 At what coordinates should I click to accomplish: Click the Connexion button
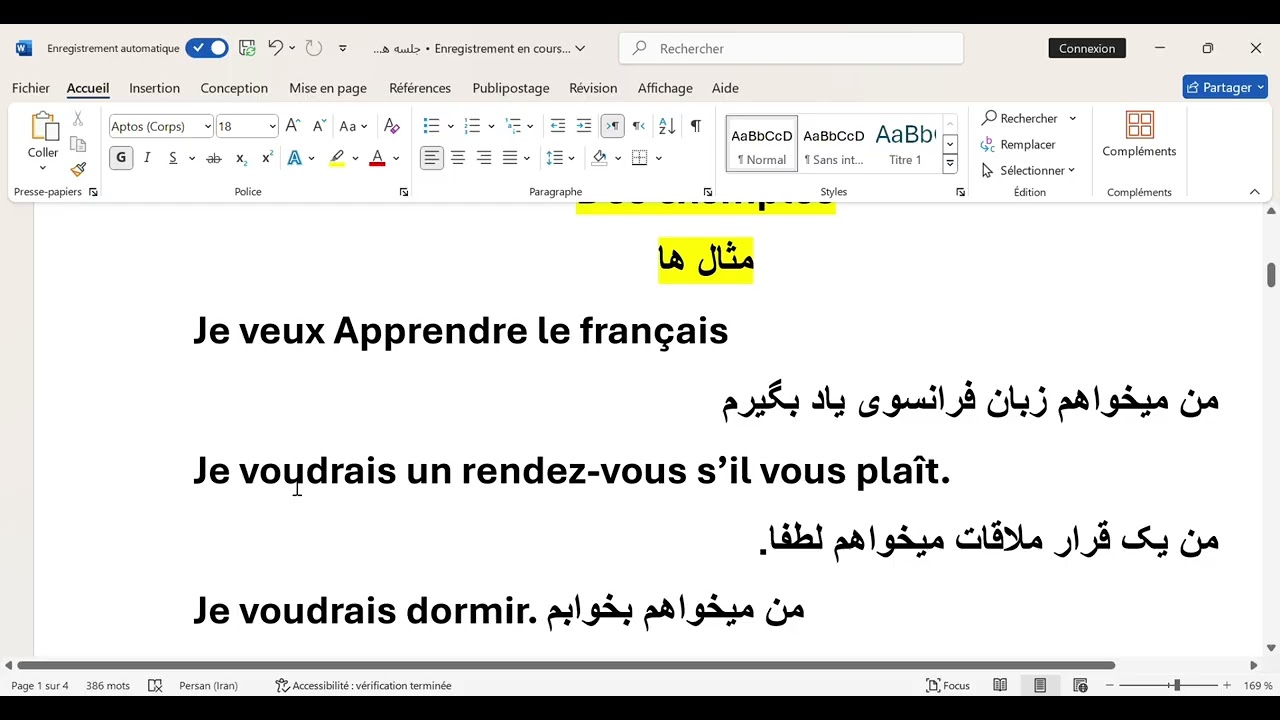1087,48
